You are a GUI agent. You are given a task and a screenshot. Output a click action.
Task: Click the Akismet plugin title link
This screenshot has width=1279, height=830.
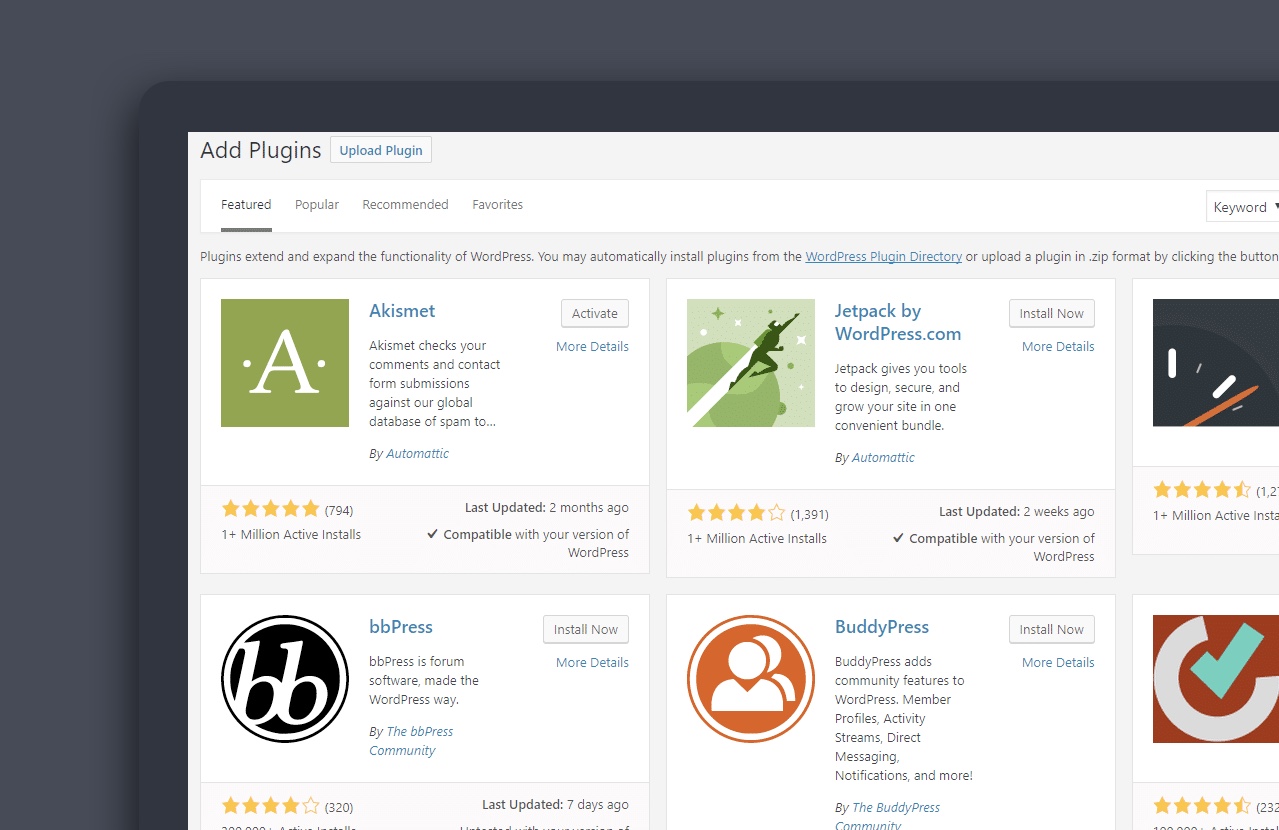(x=402, y=311)
